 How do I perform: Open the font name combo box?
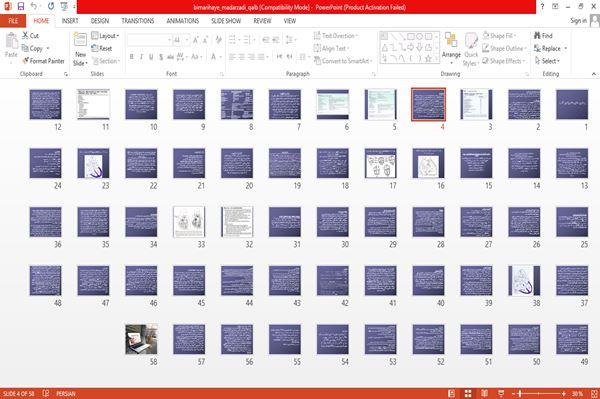coord(149,40)
